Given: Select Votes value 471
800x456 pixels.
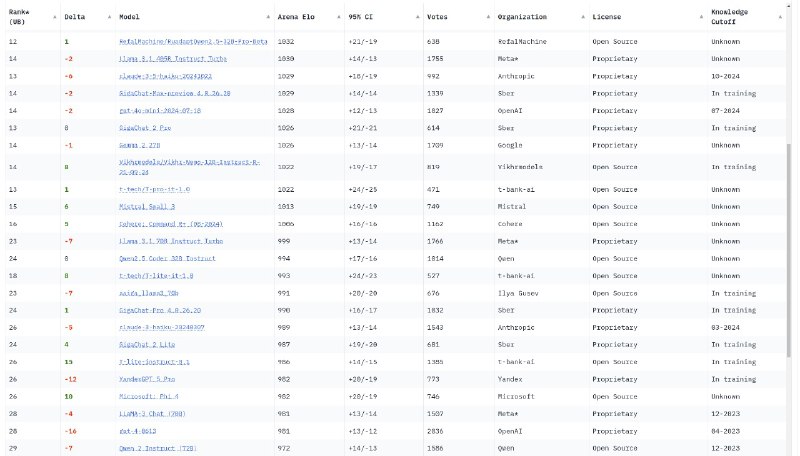Looking at the screenshot, I should click(x=433, y=189).
